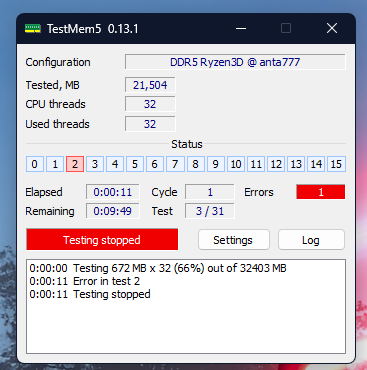The width and height of the screenshot is (367, 370).
Task: Select thread status box 7
Action: click(175, 164)
